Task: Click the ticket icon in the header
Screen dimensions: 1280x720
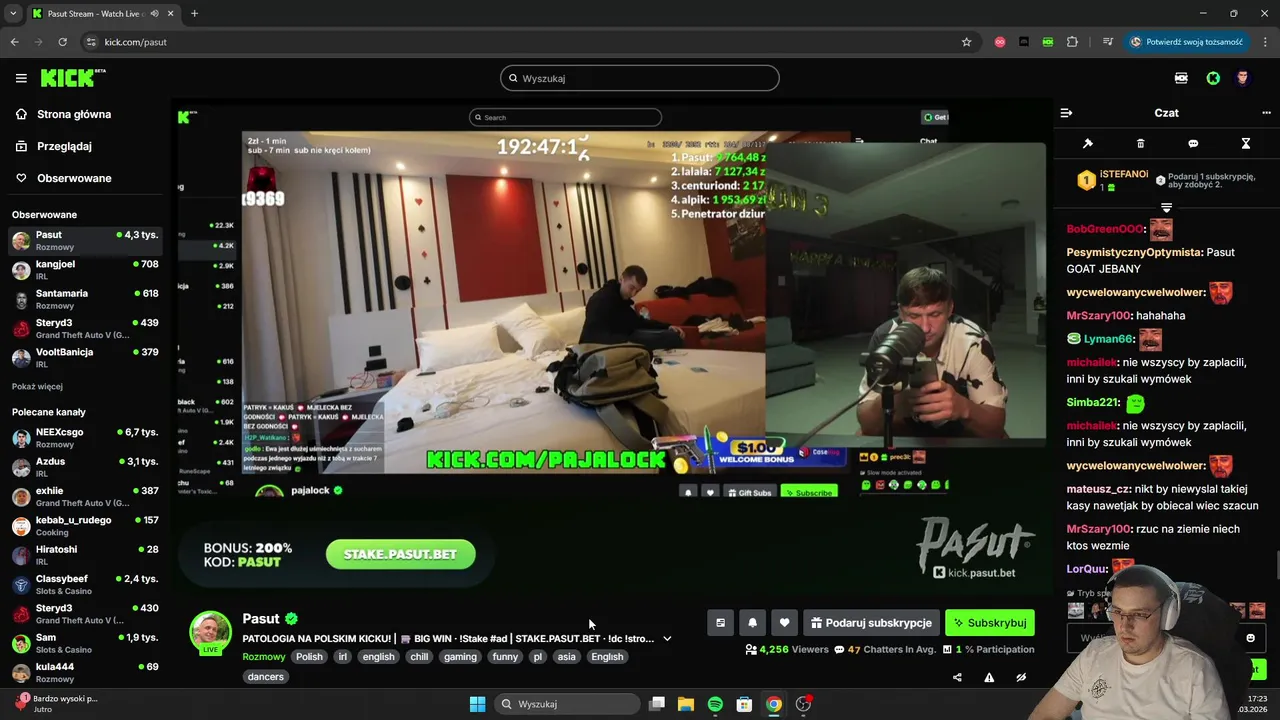Action: point(1181,78)
